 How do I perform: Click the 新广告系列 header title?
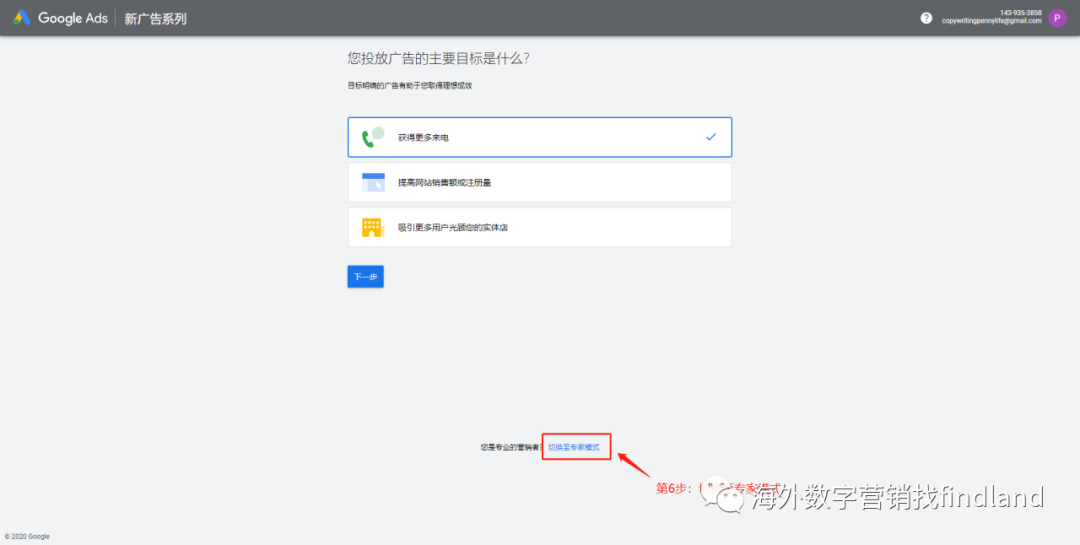(155, 19)
